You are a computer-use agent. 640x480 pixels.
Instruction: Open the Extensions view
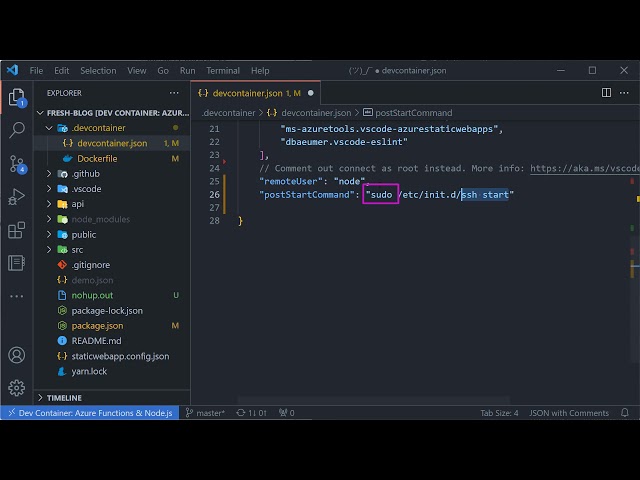17,230
